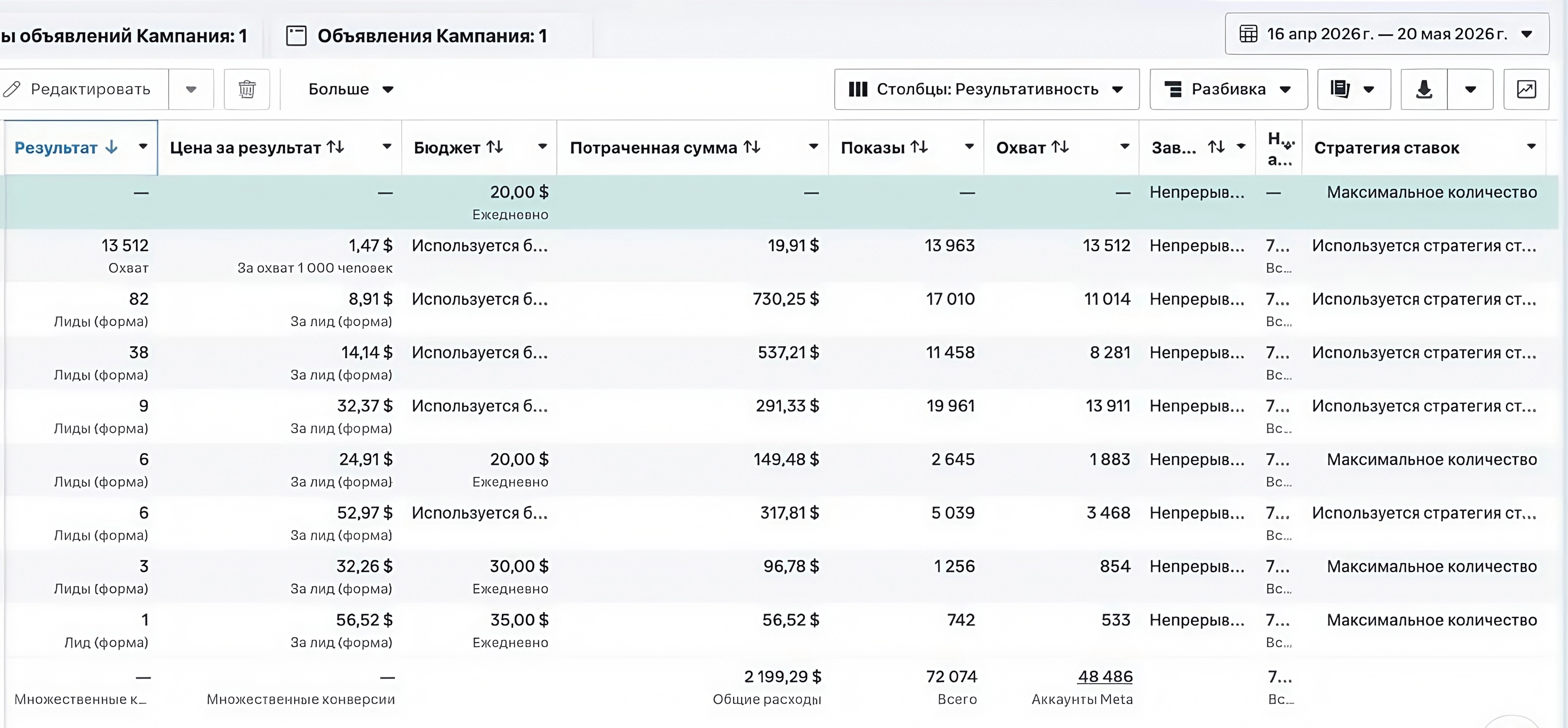Click the 13 911 reach cell
Screen dimensions: 1568x728
(x=1108, y=406)
